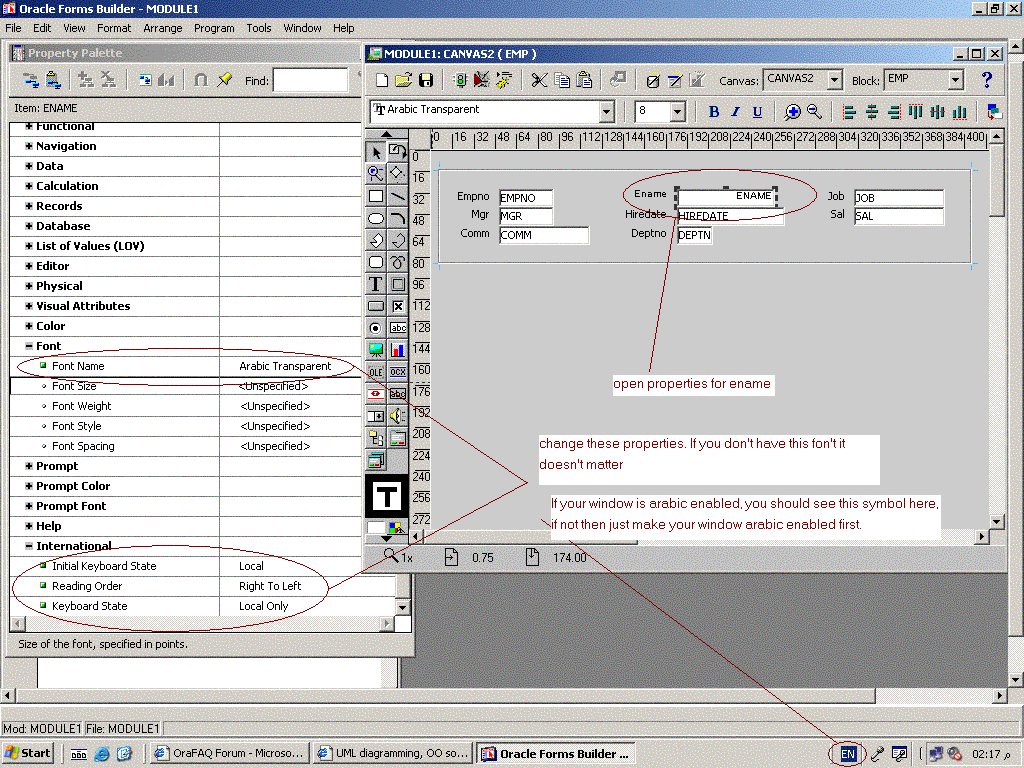Screen dimensions: 1024x768
Task: Open the Block EMP dropdown
Action: click(955, 80)
